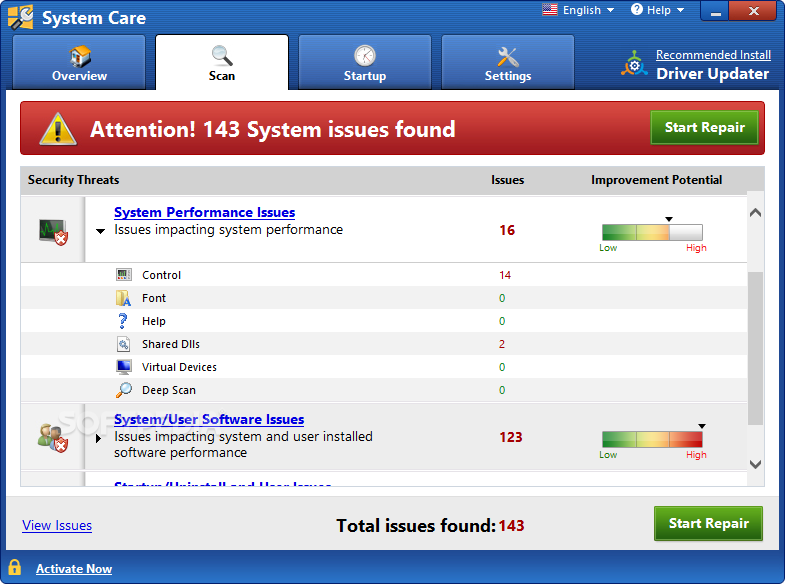Open the Overview tab
Viewport: 785px width, 584px height.
click(79, 63)
